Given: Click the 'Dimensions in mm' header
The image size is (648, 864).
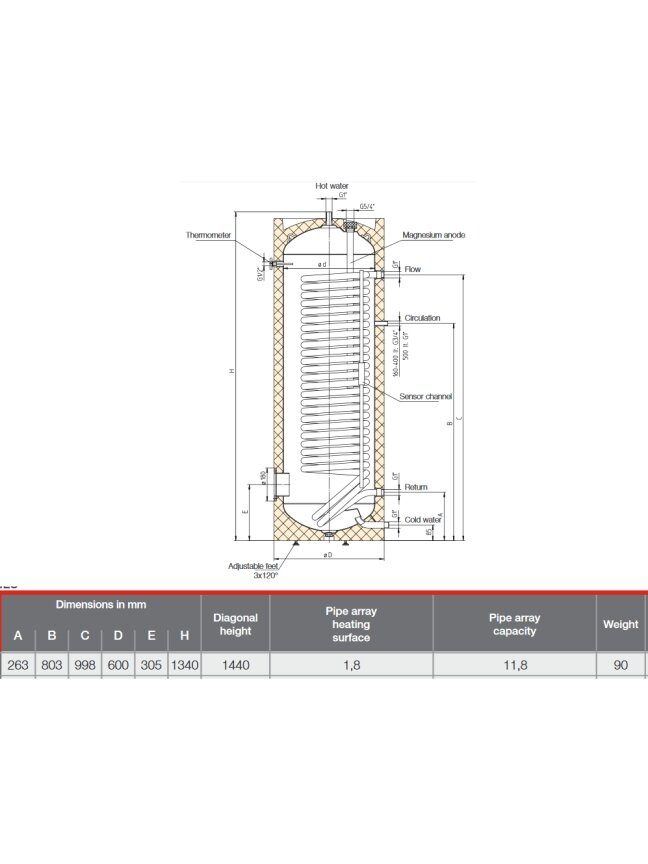Looking at the screenshot, I should pos(101,604).
